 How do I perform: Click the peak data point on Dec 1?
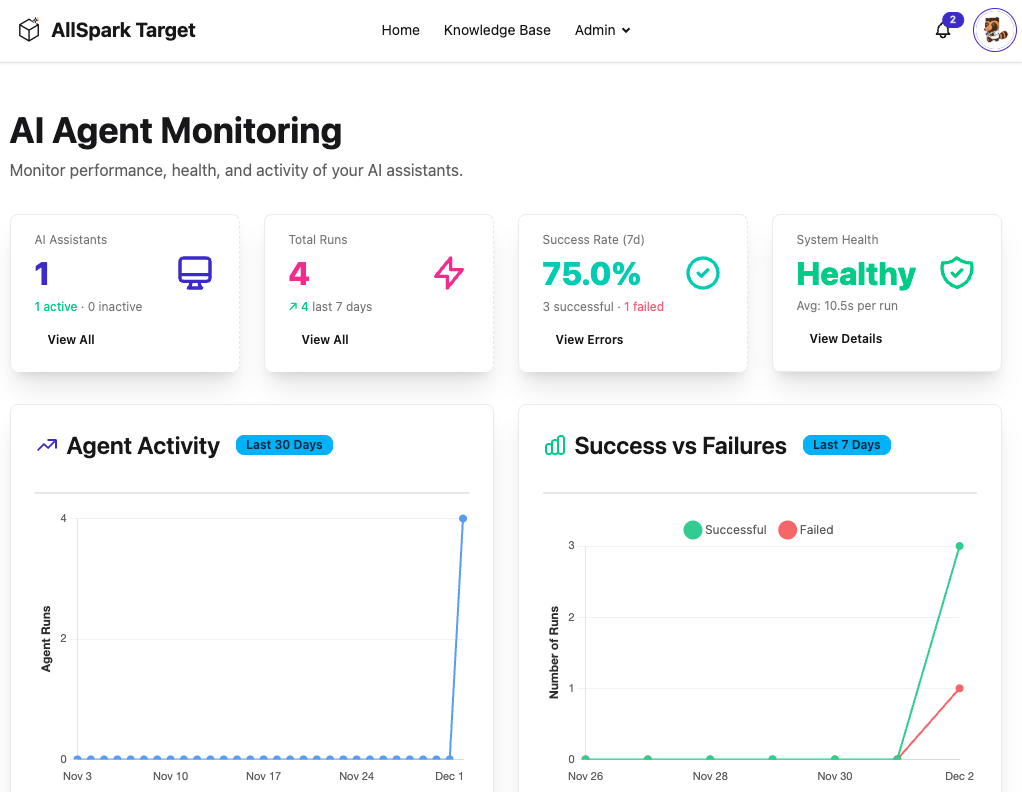point(462,518)
